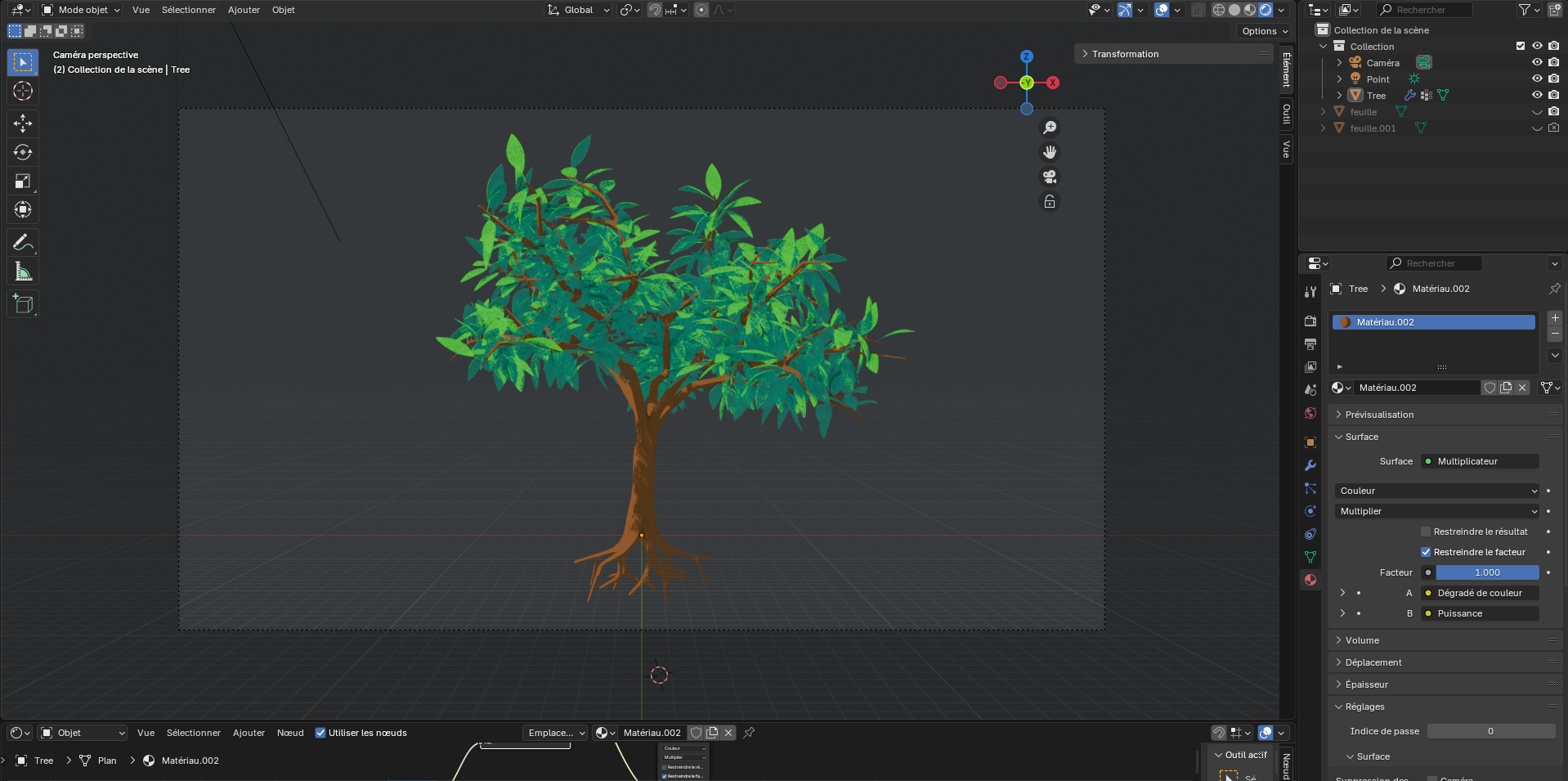
Task: Toggle camera view with the camera icon
Action: (1050, 177)
